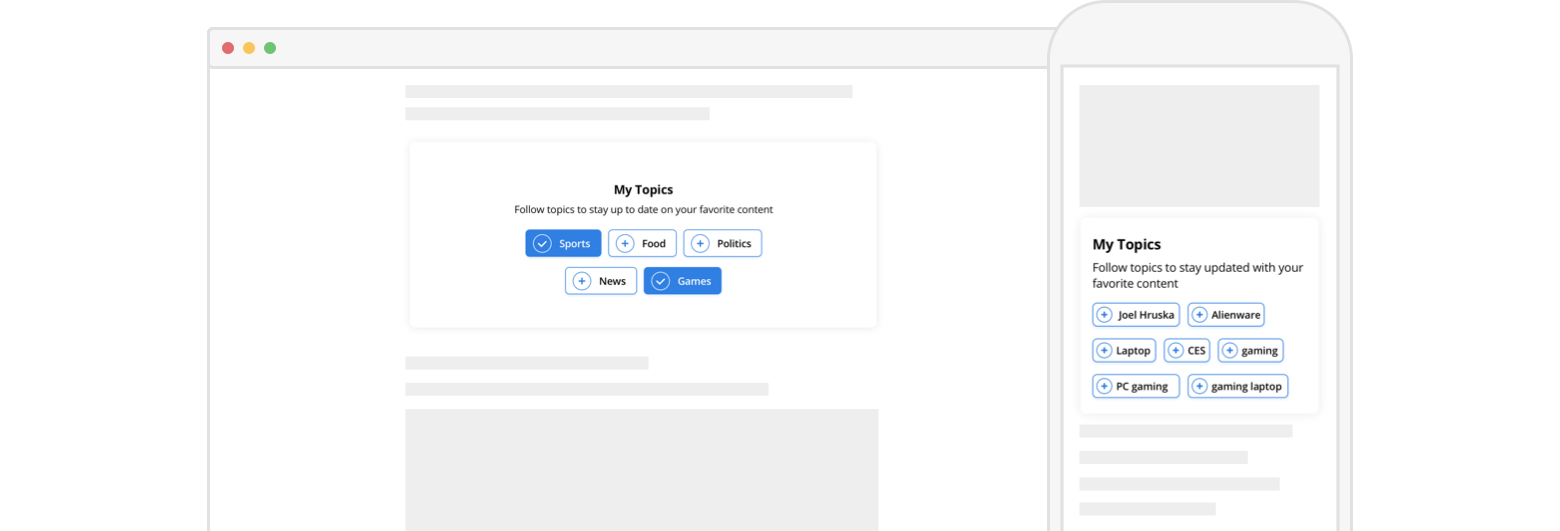This screenshot has height=531, width=1560.
Task: Click the desktop 'My Topics' heading
Action: tap(643, 189)
